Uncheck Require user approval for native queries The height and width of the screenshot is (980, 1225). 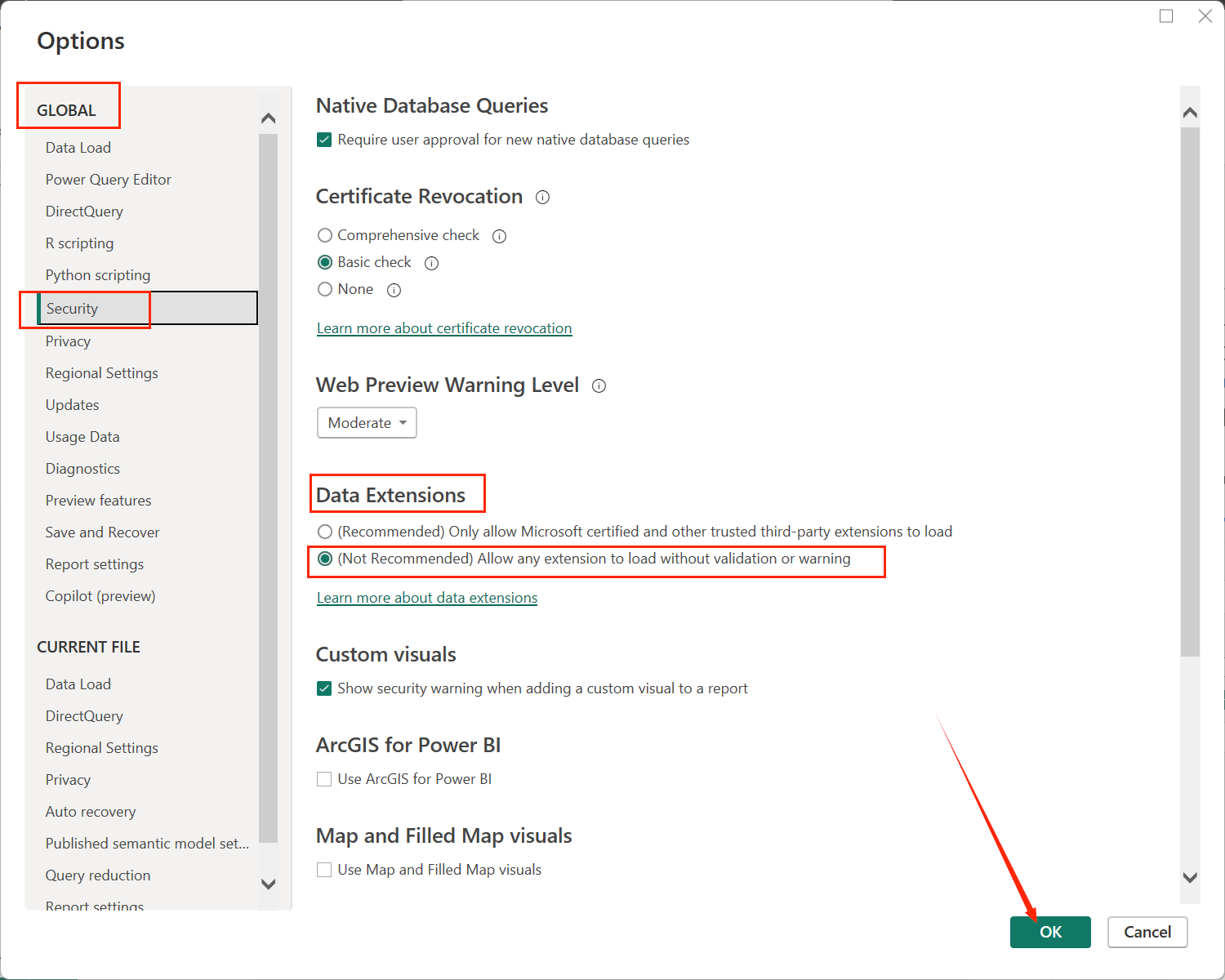324,140
